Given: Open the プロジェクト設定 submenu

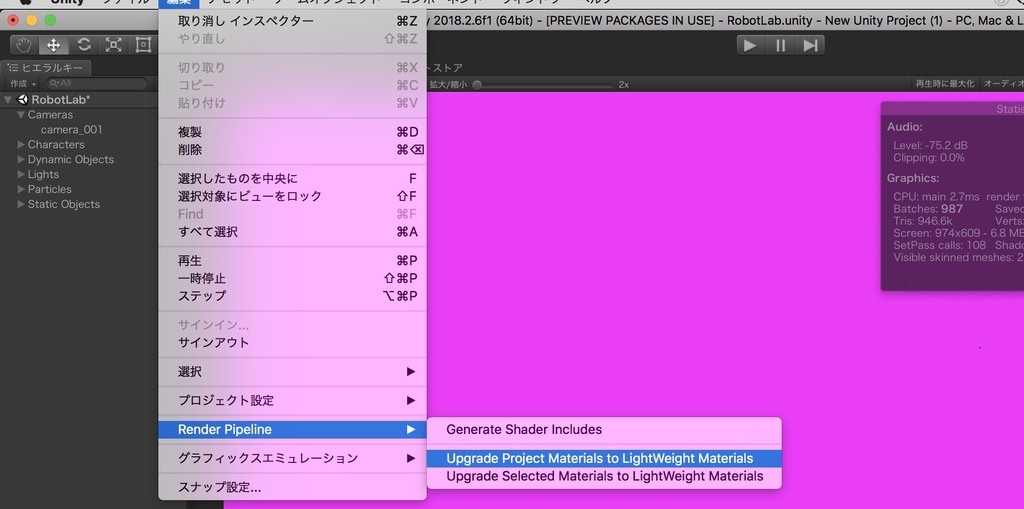Looking at the screenshot, I should [292, 401].
